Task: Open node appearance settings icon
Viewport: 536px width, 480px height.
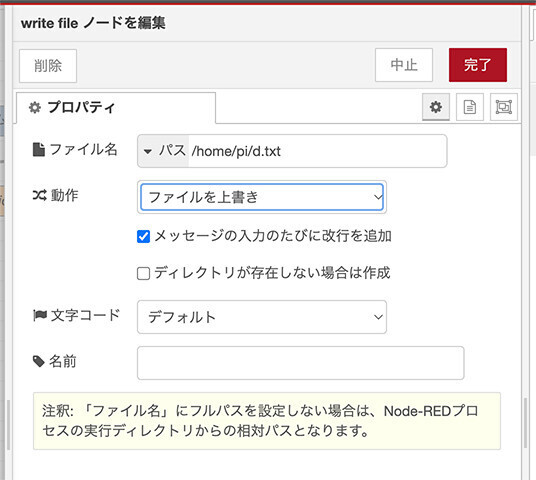Action: tap(504, 107)
